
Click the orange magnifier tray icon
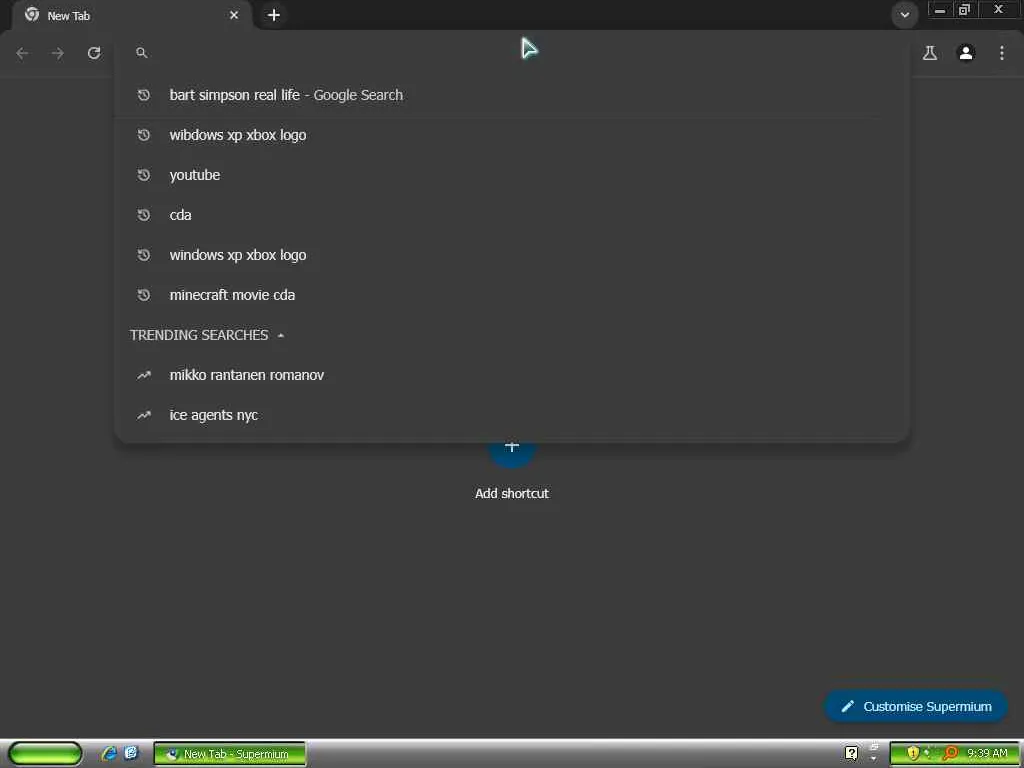click(950, 754)
